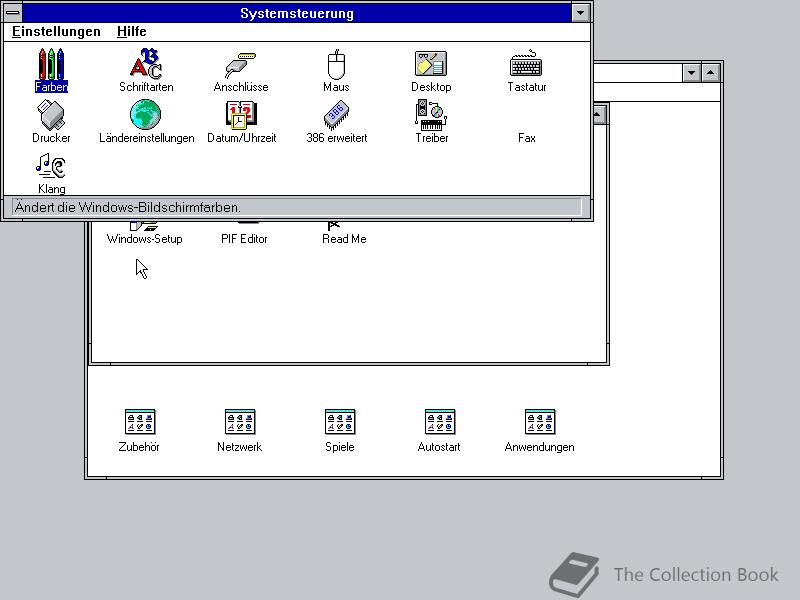Open the Spiele program group
Screen dimensions: 800x600
(339, 420)
